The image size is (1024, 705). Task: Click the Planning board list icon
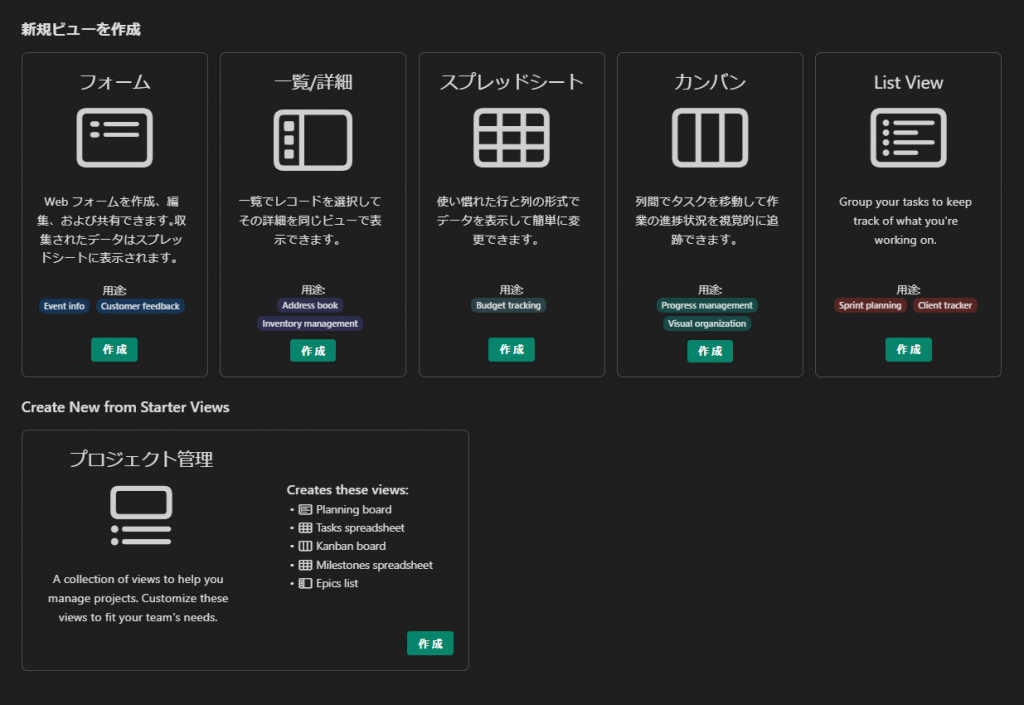pyautogui.click(x=305, y=510)
